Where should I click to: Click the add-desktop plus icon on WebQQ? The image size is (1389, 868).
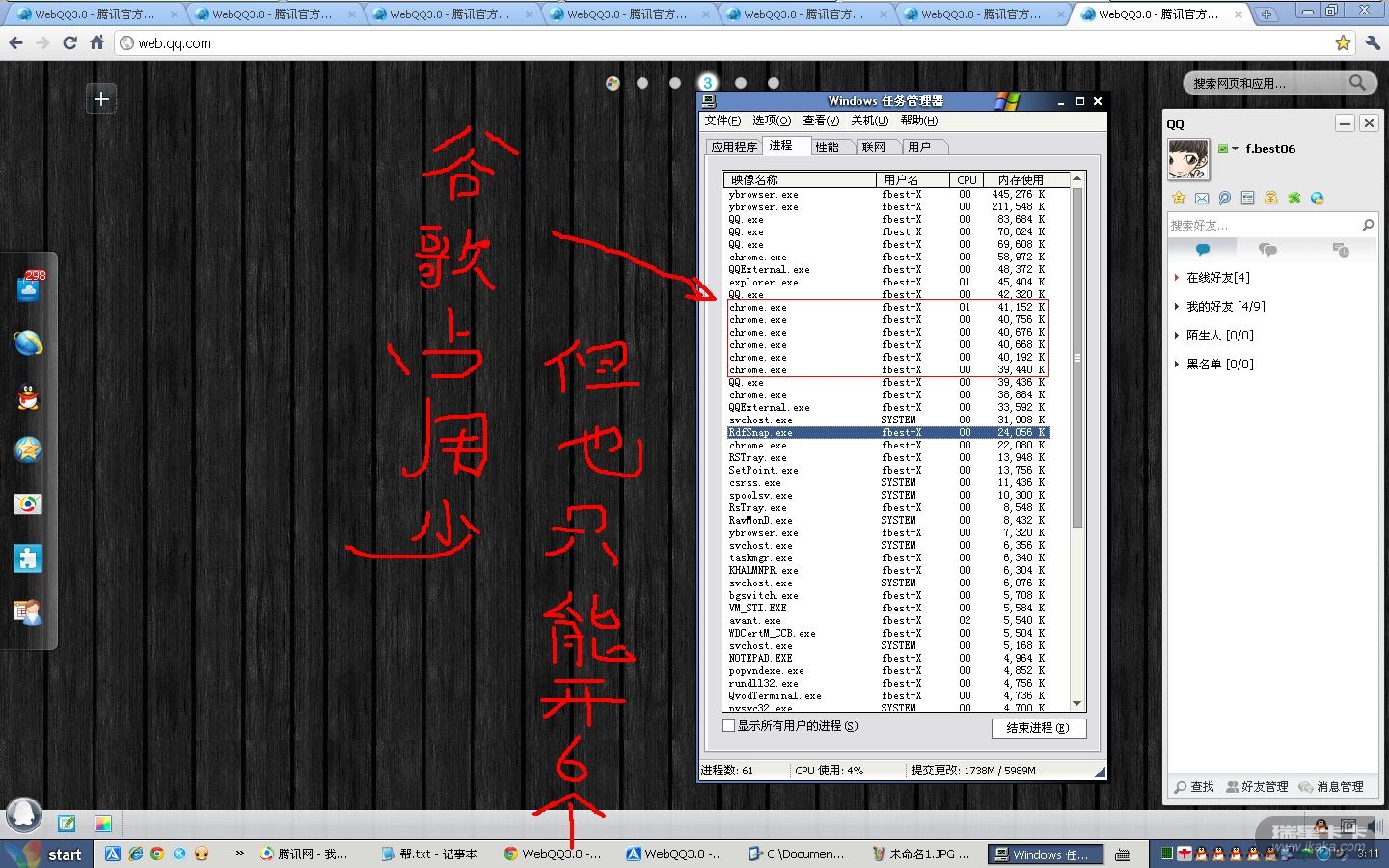101,99
